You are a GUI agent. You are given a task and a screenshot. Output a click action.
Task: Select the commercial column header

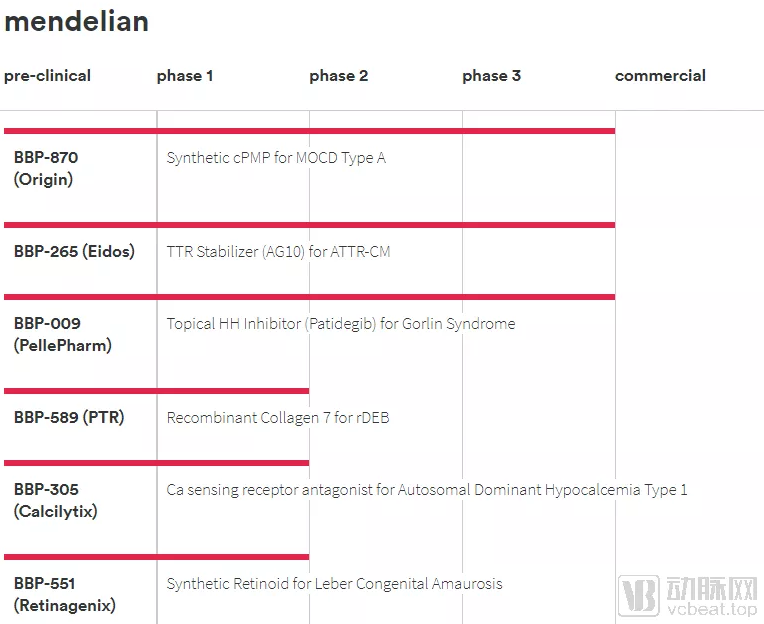point(660,76)
